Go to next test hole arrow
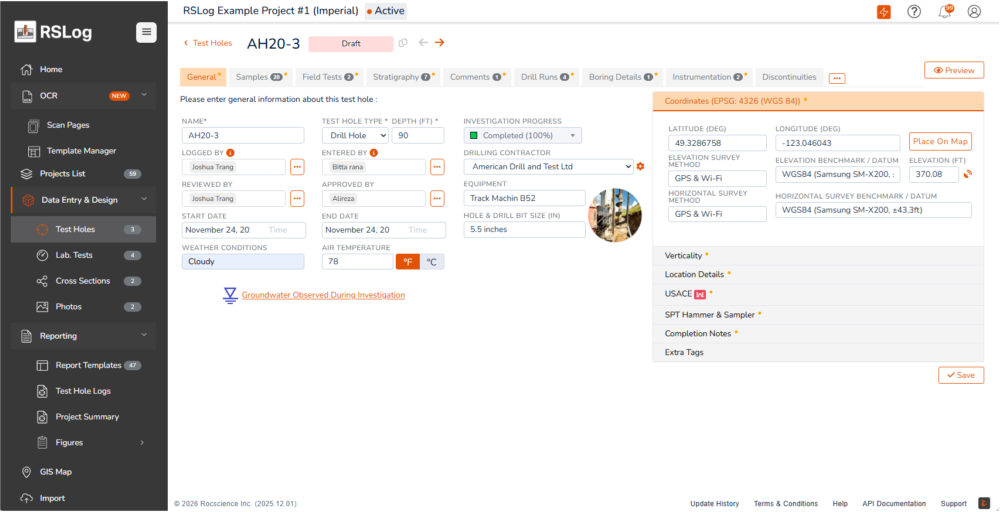The image size is (1000, 512). coord(440,43)
